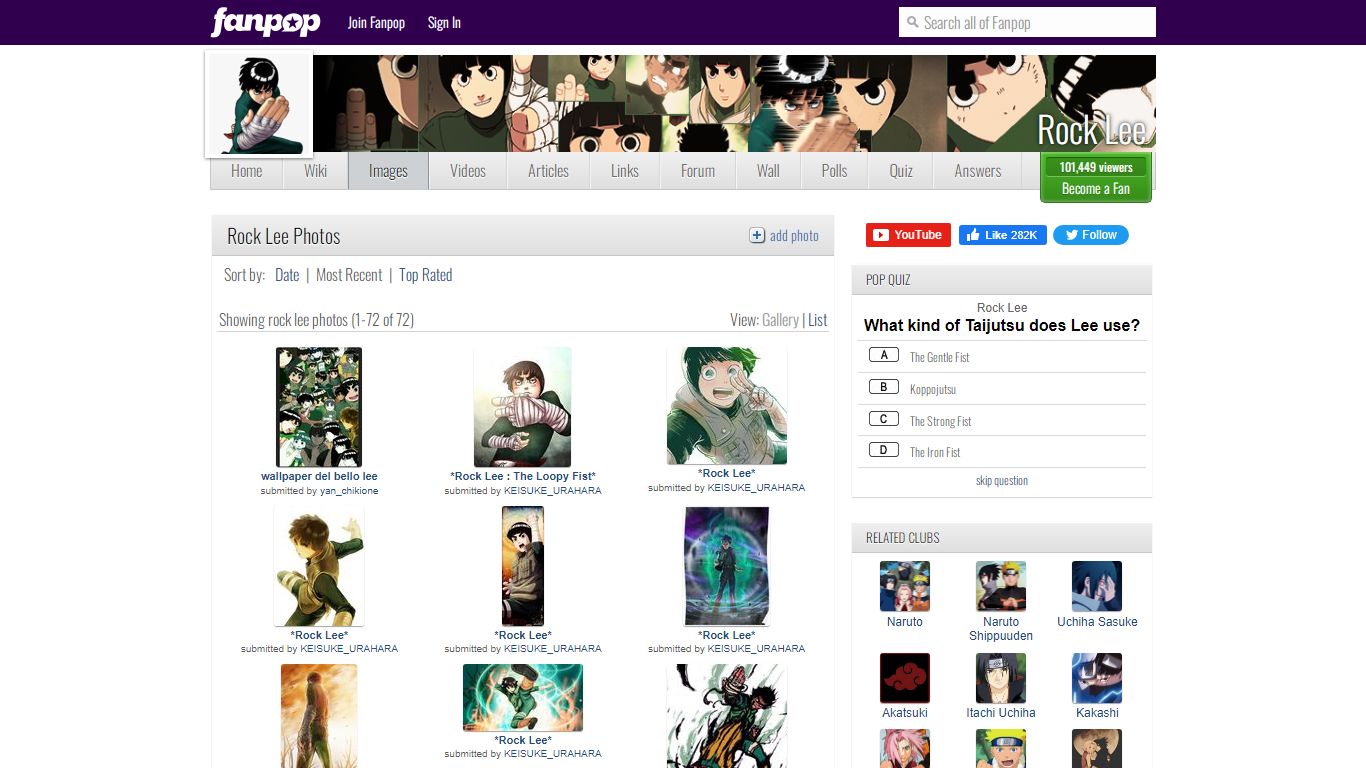The image size is (1366, 768).
Task: Sort photos by Top Rated
Action: click(x=426, y=275)
